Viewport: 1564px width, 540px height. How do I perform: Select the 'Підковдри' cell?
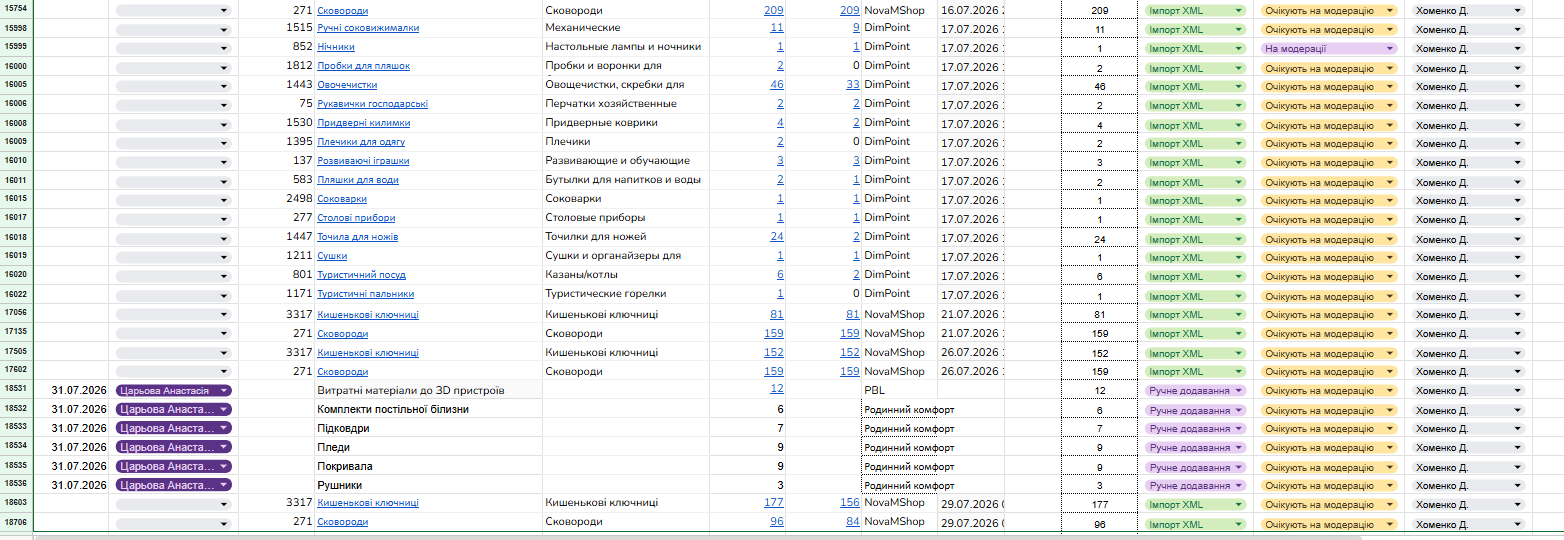[x=428, y=428]
